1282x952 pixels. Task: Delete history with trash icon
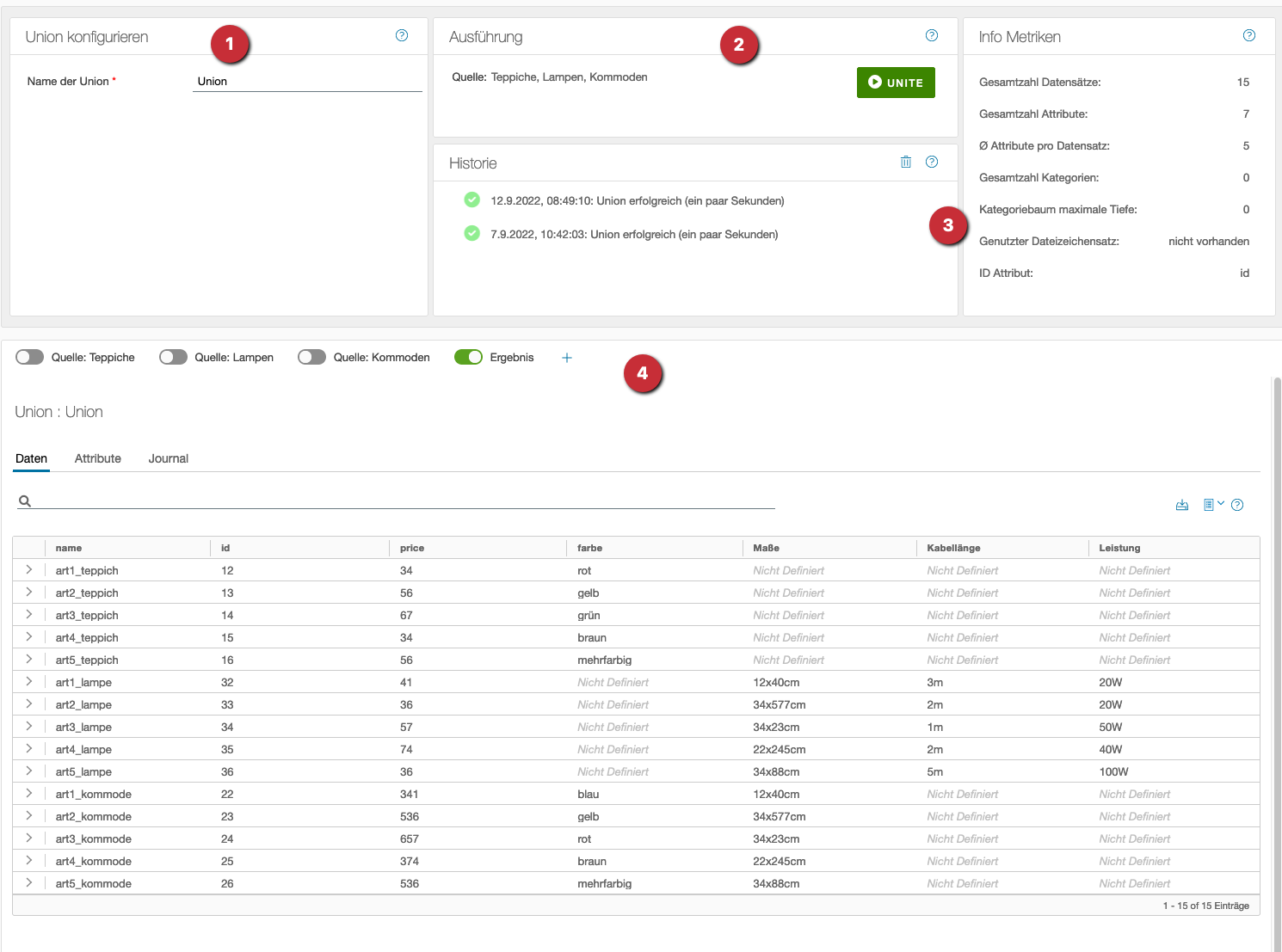tap(905, 162)
